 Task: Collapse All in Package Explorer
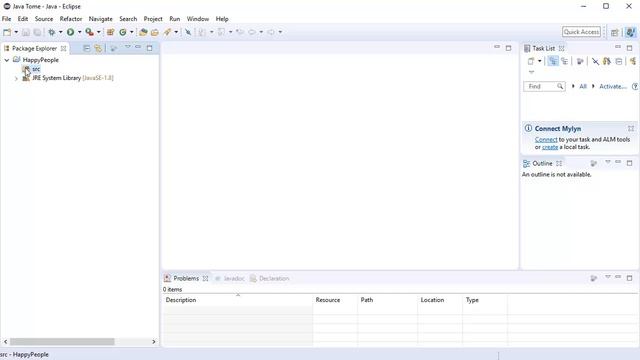pyautogui.click(x=87, y=48)
